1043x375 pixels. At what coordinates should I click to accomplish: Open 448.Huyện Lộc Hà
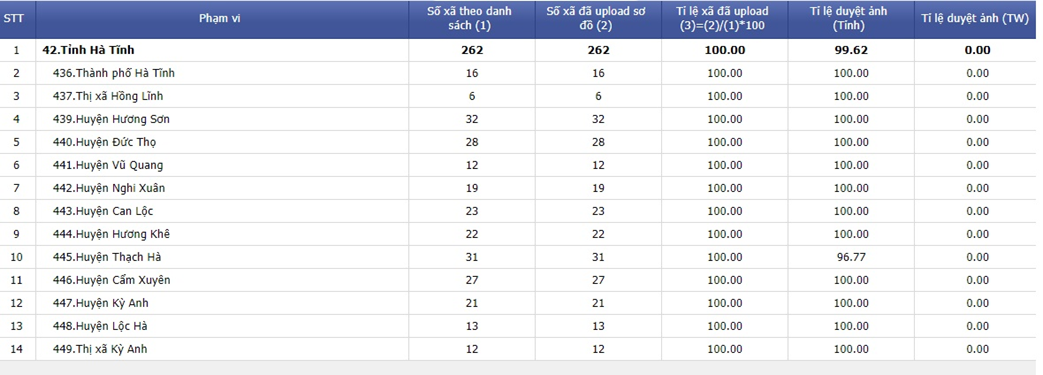100,326
